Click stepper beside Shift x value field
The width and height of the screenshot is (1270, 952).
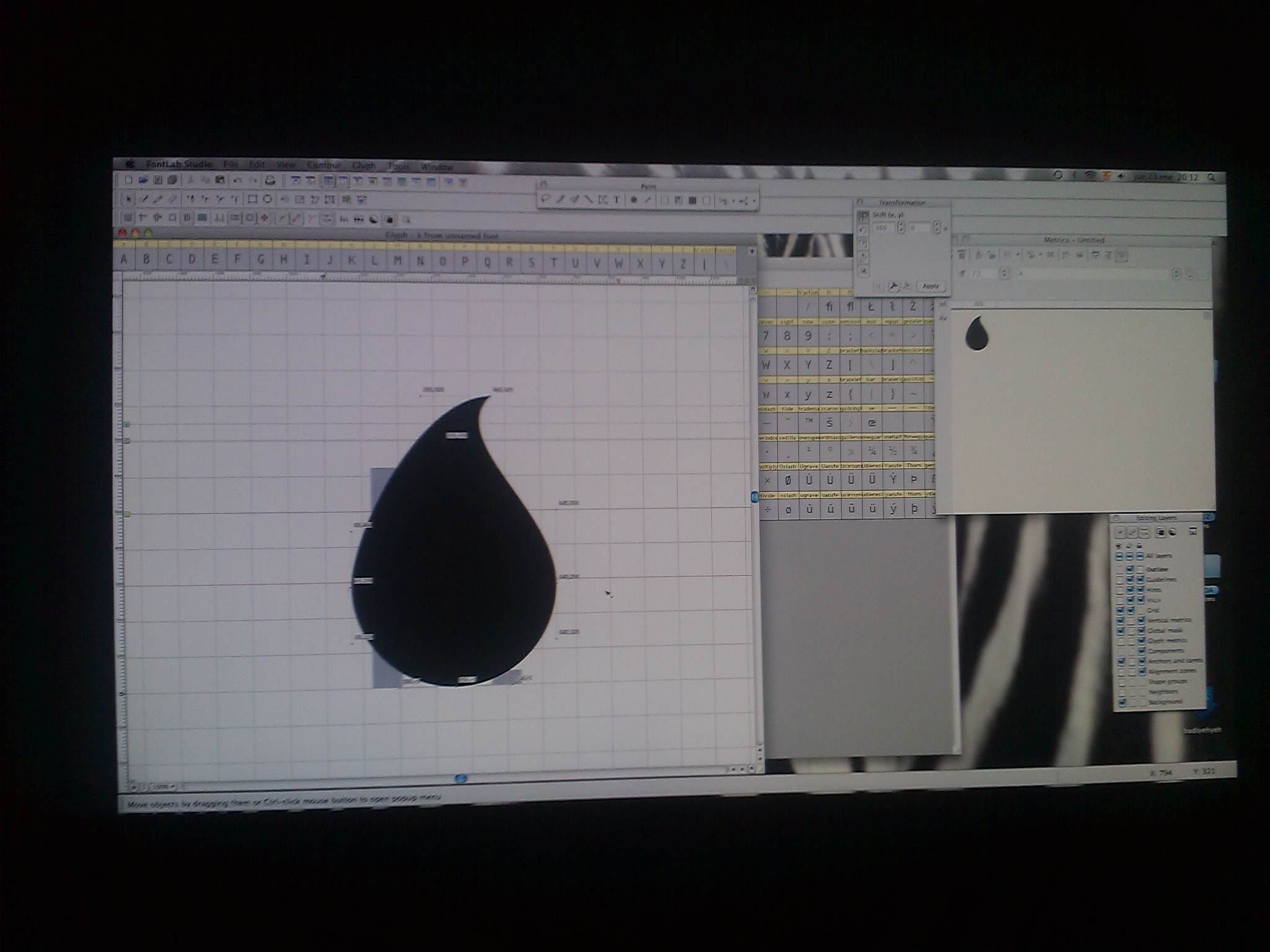900,227
